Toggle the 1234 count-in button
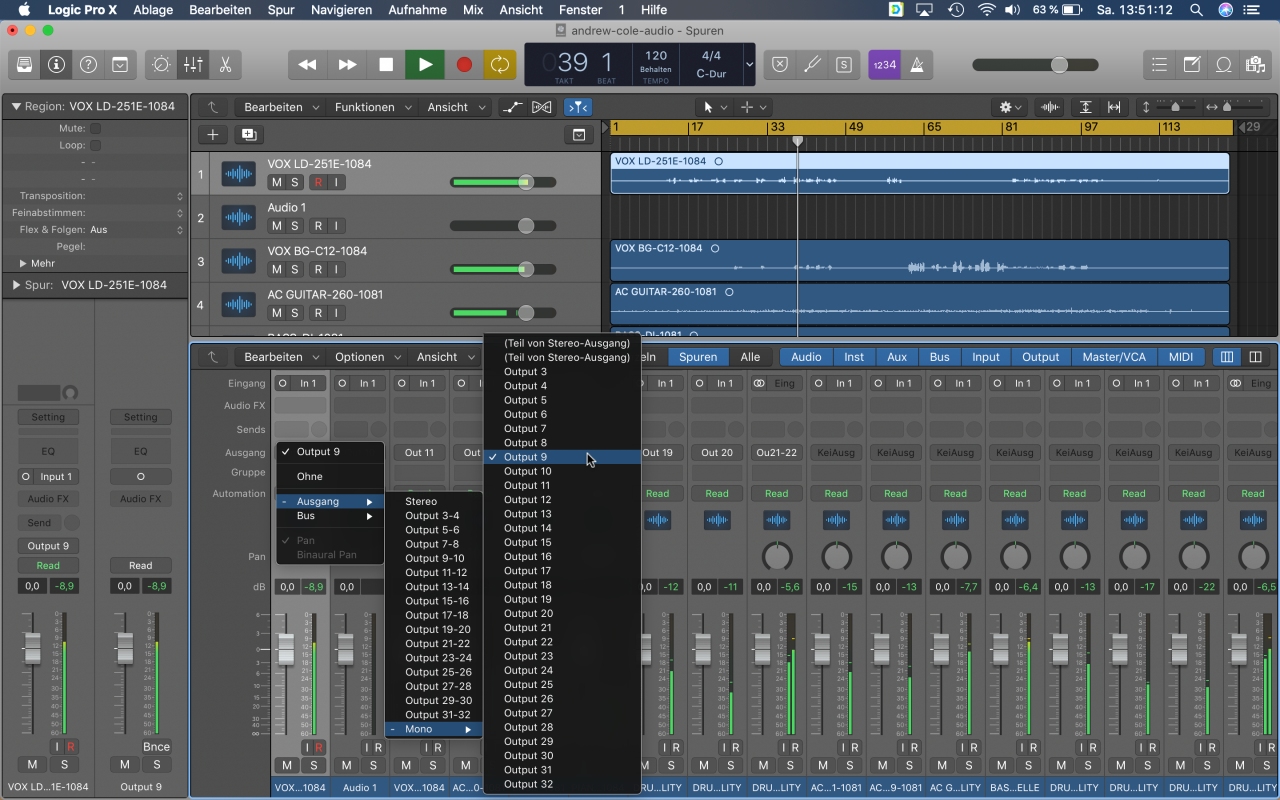The width and height of the screenshot is (1280, 800). tap(884, 64)
